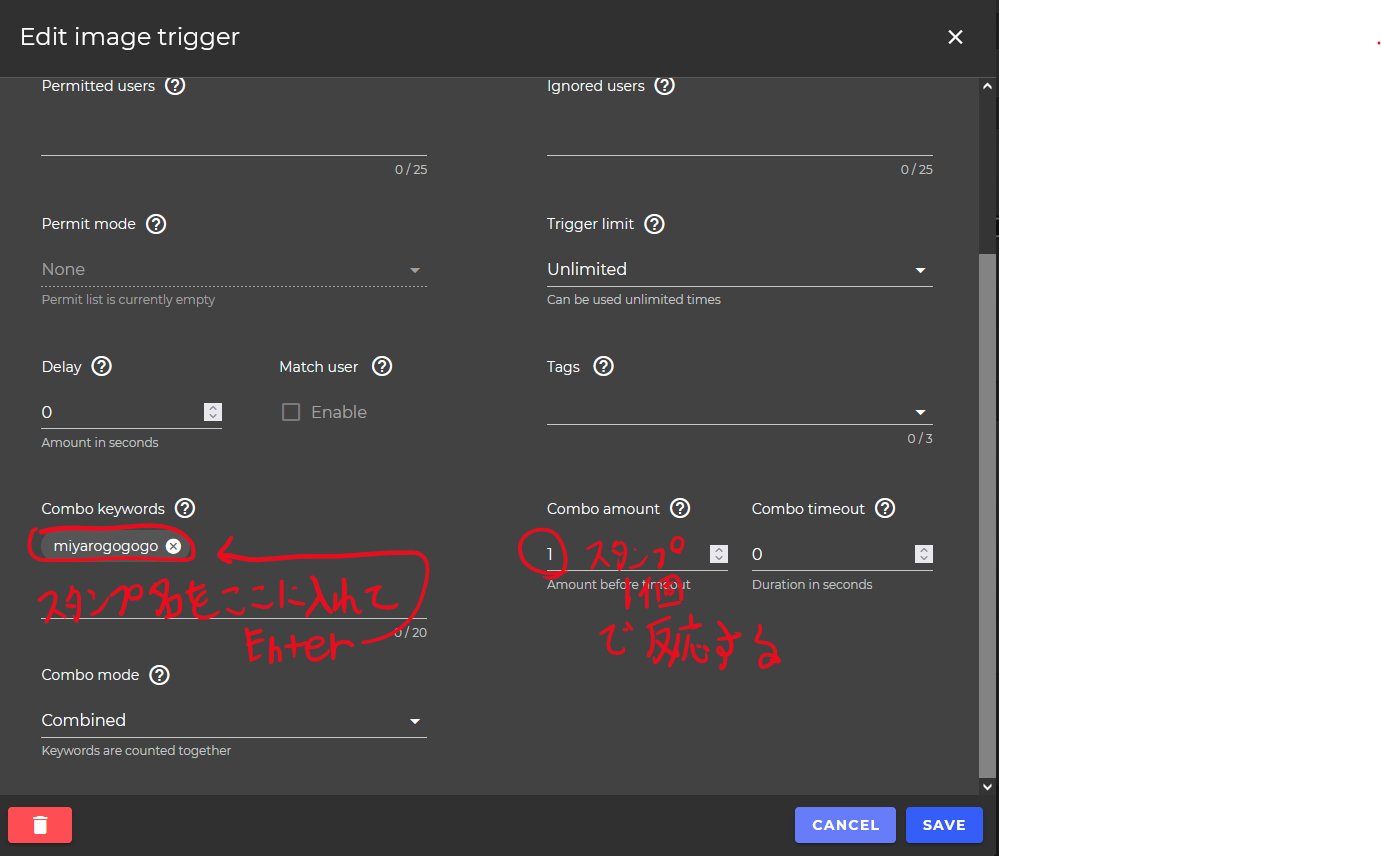Click the "Edit image trigger" dialog title
This screenshot has width=1381, height=856.
pyautogui.click(x=130, y=38)
